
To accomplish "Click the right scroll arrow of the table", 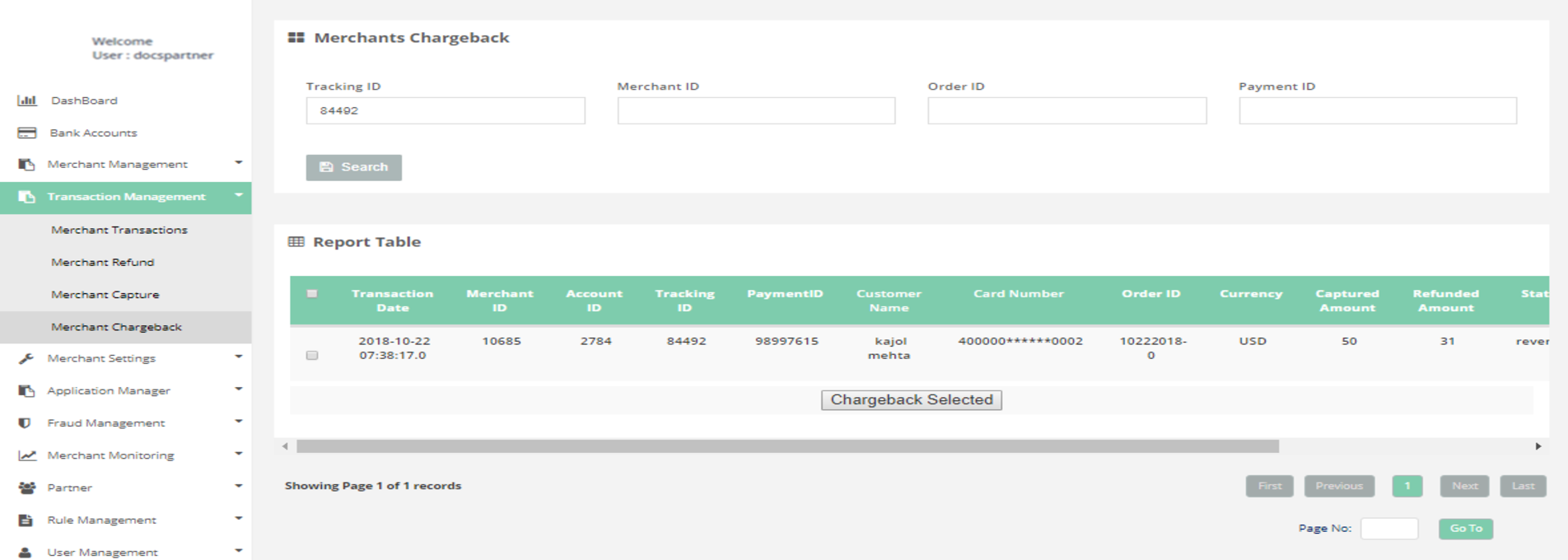I will 1538,446.
